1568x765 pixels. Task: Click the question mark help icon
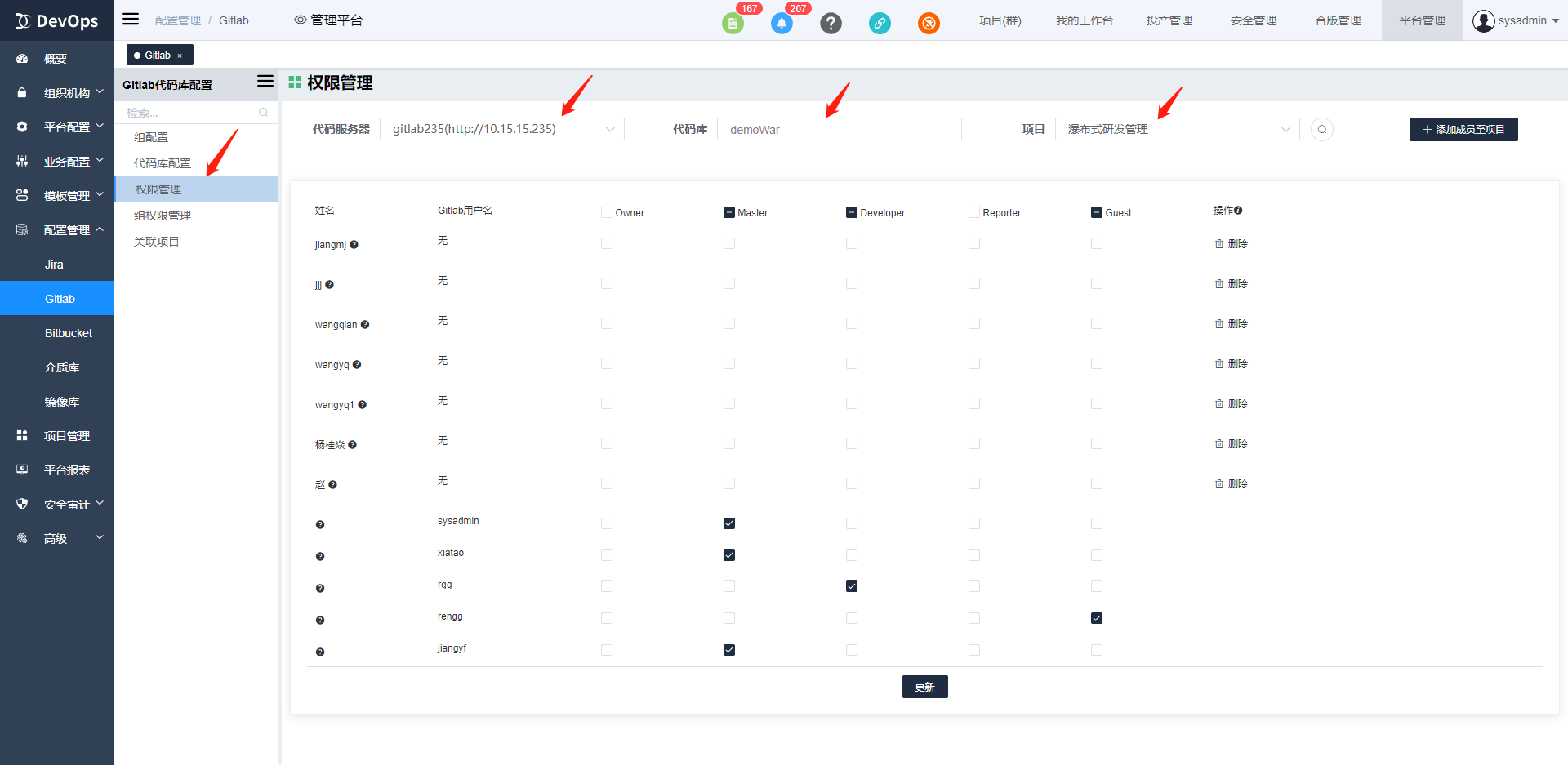pyautogui.click(x=831, y=23)
